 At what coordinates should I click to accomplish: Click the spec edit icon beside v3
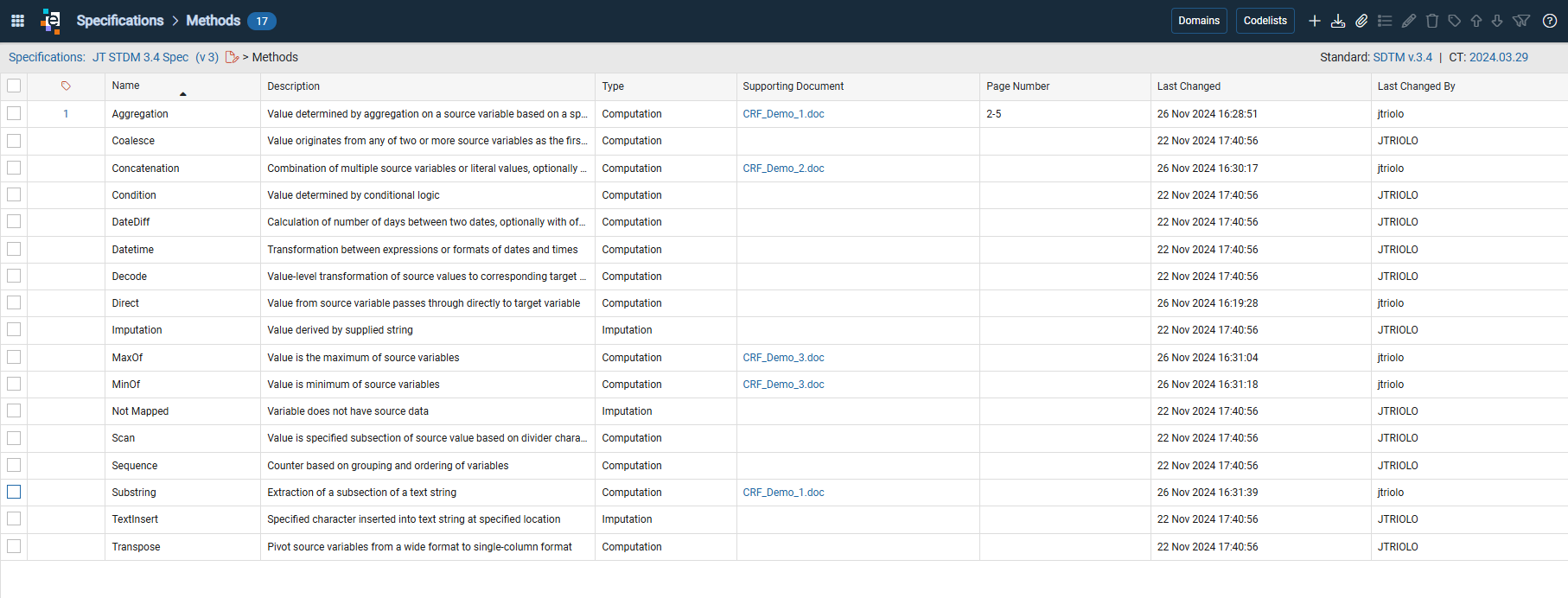coord(232,57)
